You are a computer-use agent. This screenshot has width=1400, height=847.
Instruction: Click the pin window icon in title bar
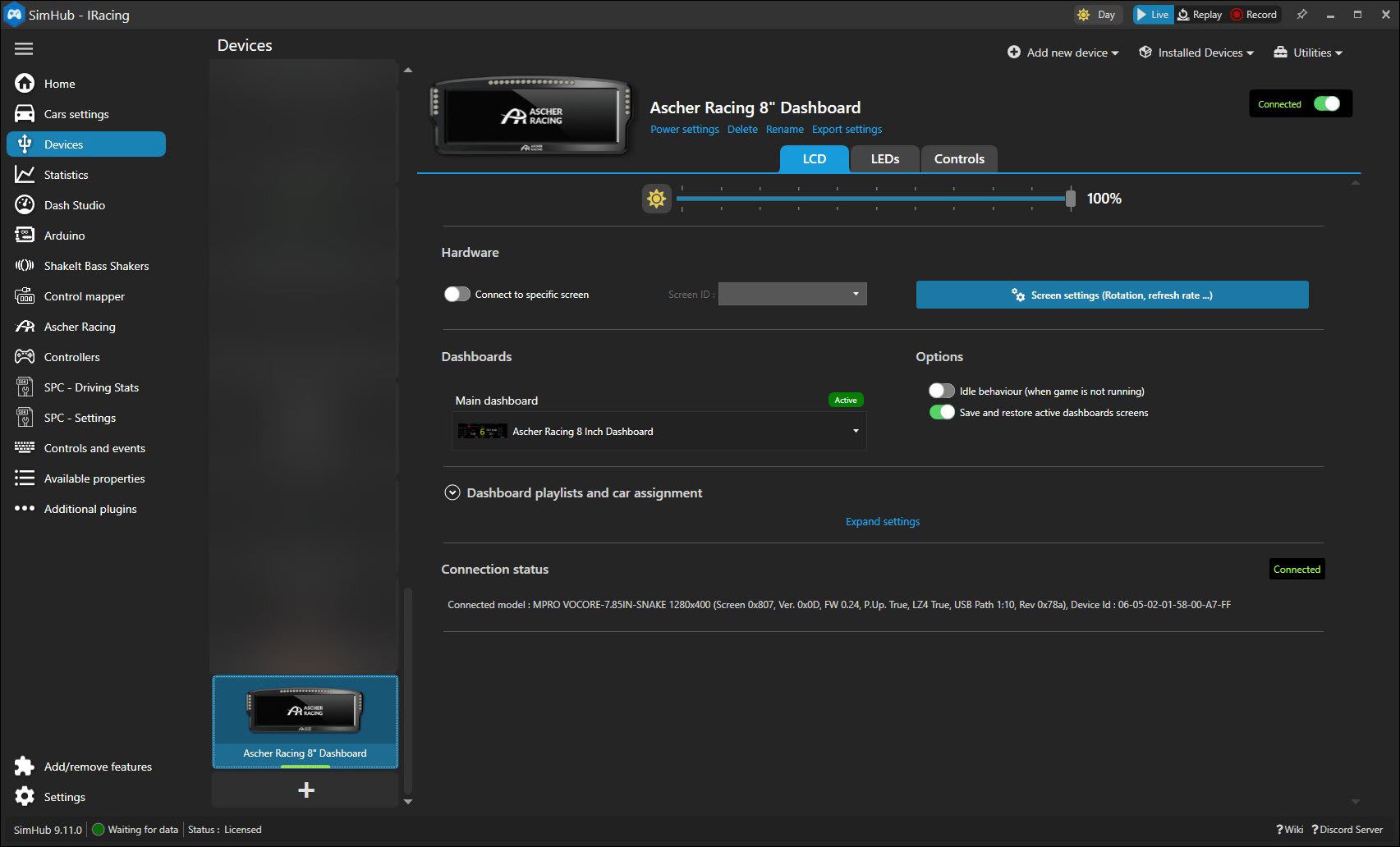coord(1301,15)
